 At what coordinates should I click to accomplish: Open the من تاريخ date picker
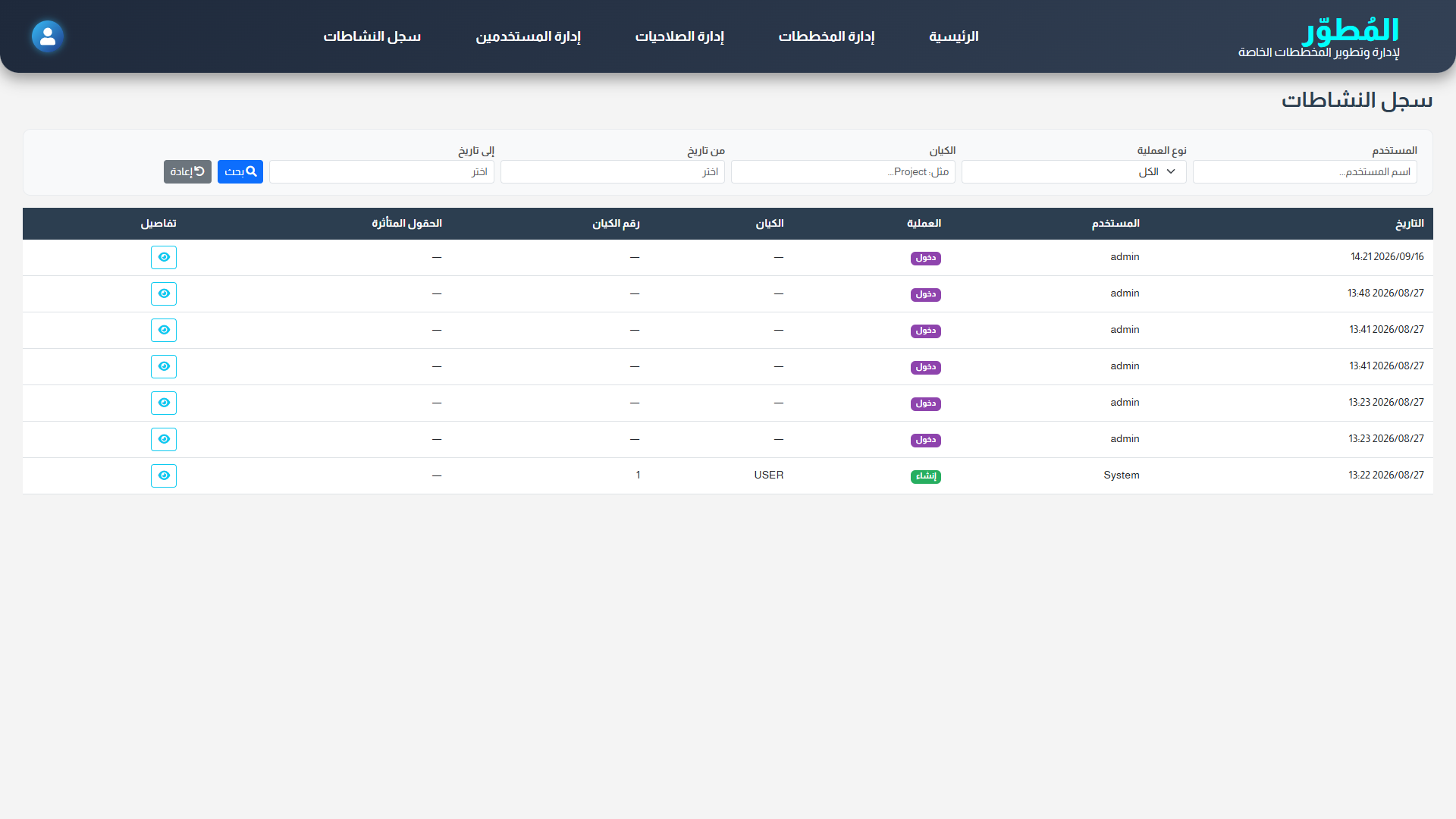(613, 171)
